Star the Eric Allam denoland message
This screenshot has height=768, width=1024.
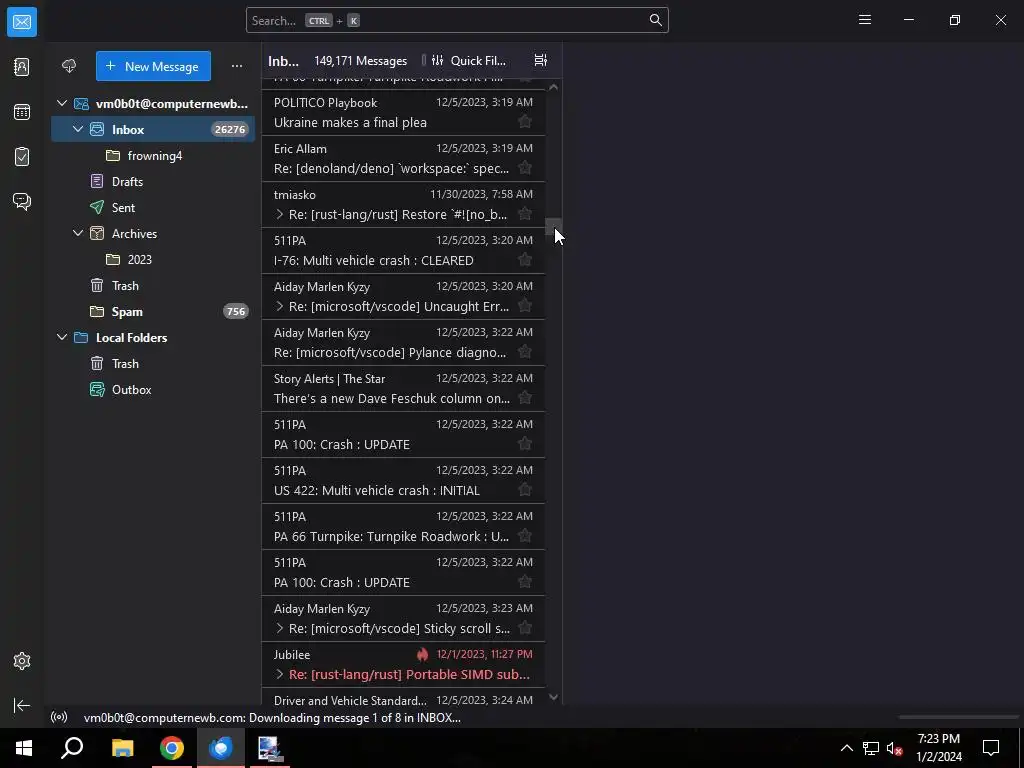click(524, 168)
